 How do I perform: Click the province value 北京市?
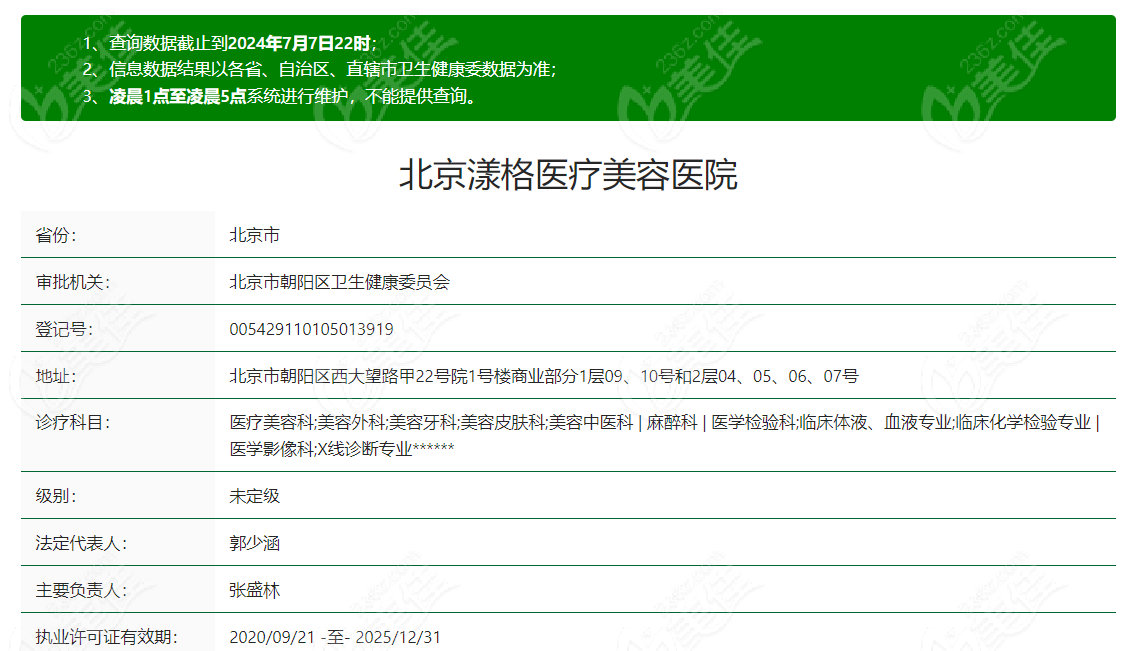(255, 235)
